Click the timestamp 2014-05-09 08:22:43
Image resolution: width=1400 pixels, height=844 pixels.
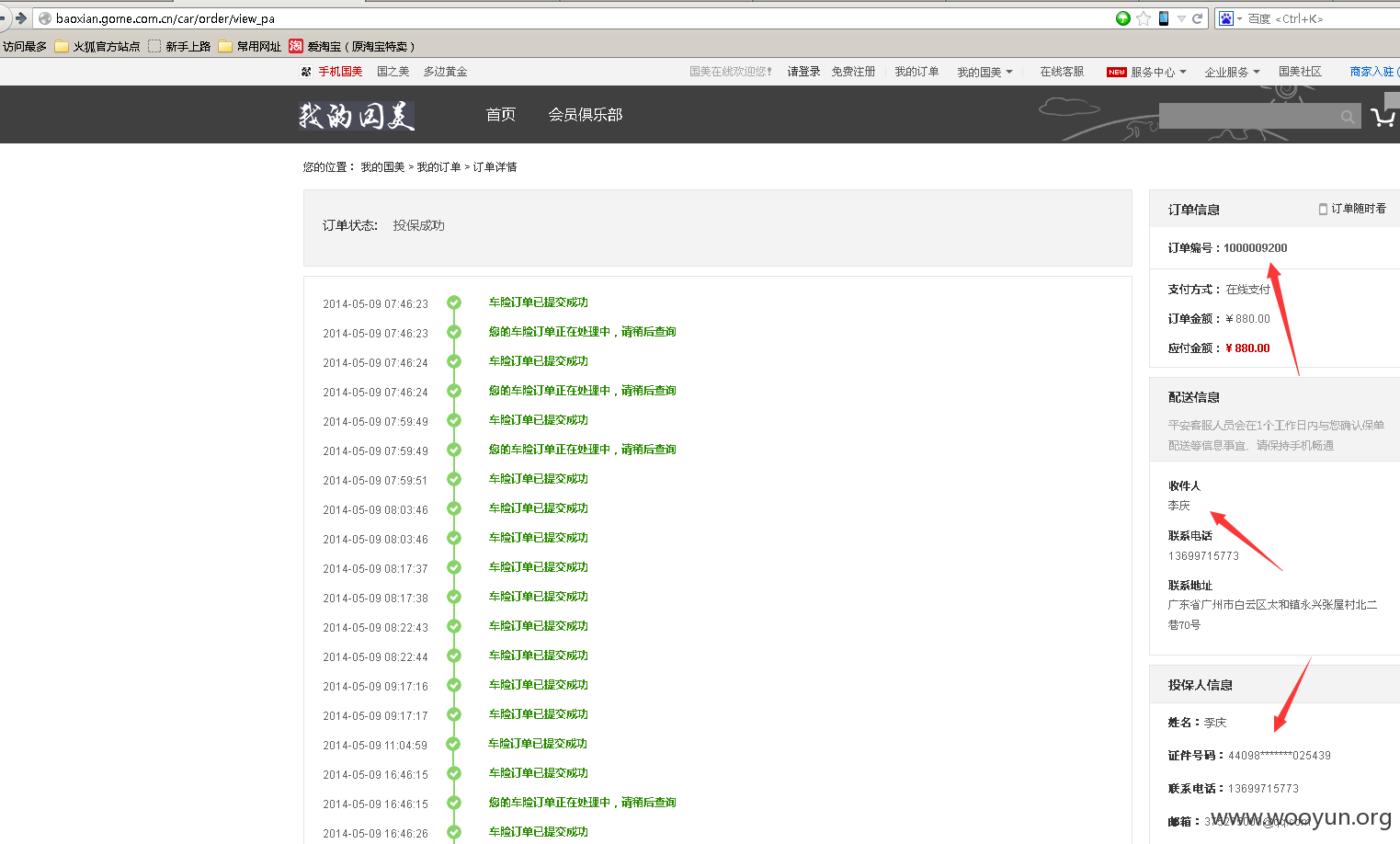[375, 628]
